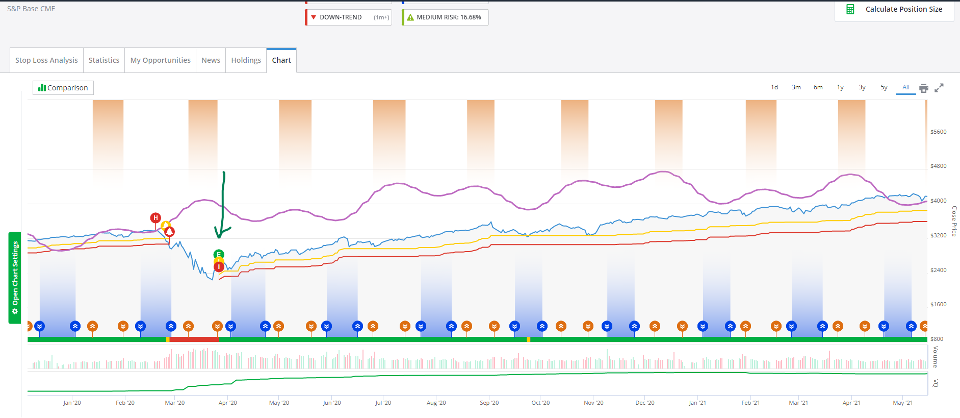This screenshot has height=418, width=960.
Task: Switch to the Stop Loss Analysis tab
Action: (46, 60)
